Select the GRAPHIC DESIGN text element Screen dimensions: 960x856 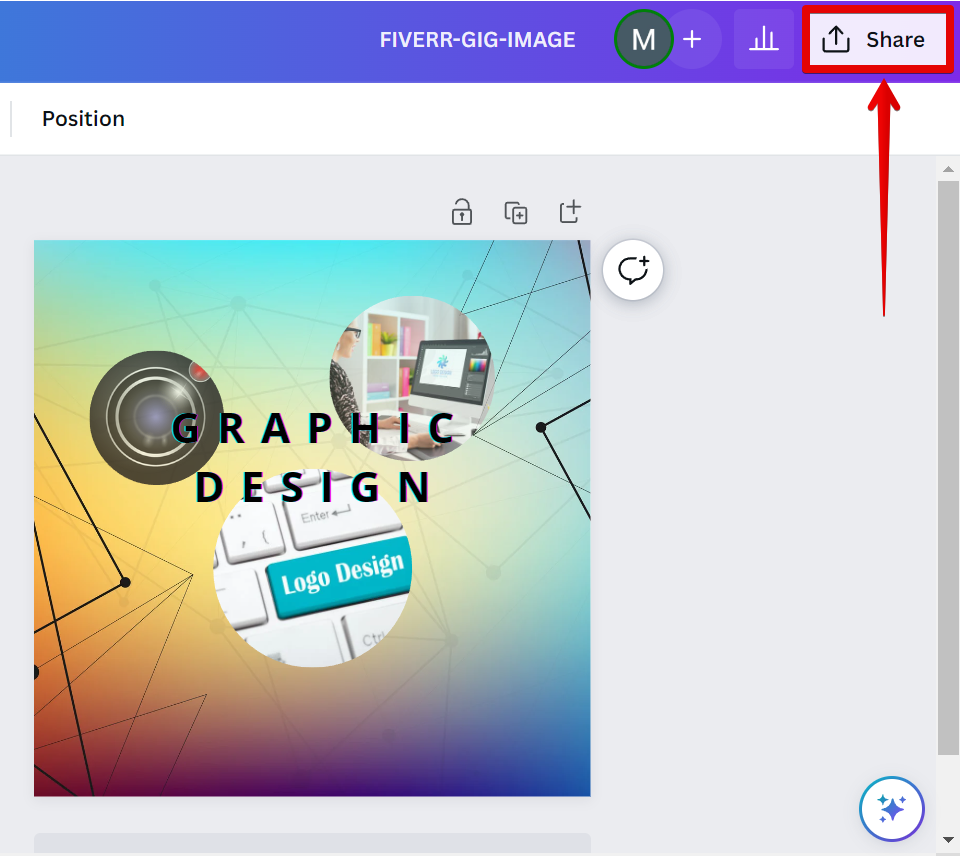pyautogui.click(x=313, y=456)
